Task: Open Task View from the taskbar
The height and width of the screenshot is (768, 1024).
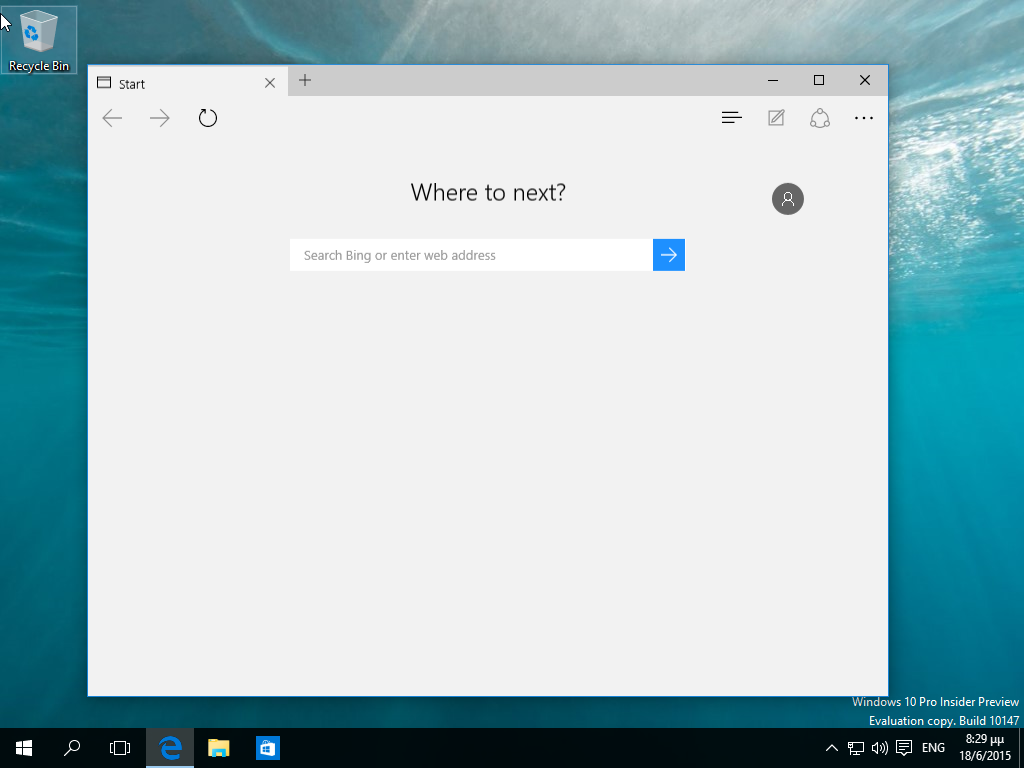Action: coord(120,748)
